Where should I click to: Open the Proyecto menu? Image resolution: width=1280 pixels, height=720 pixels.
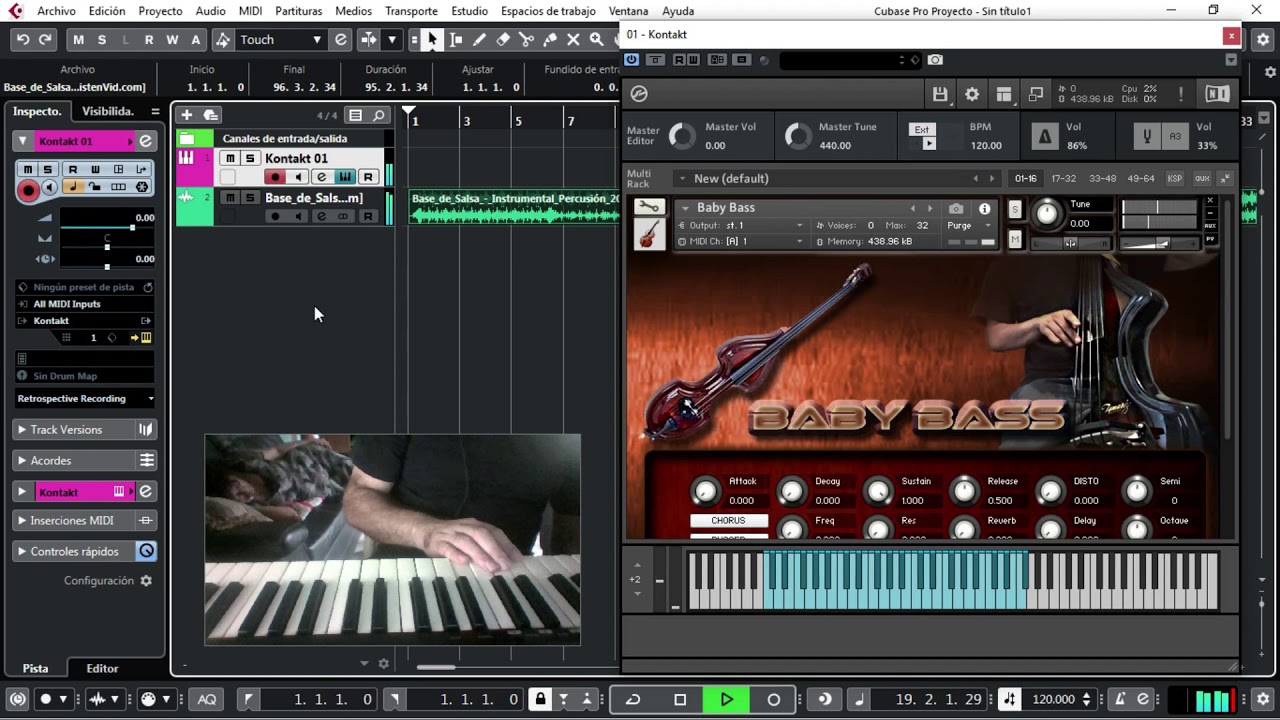(x=160, y=11)
